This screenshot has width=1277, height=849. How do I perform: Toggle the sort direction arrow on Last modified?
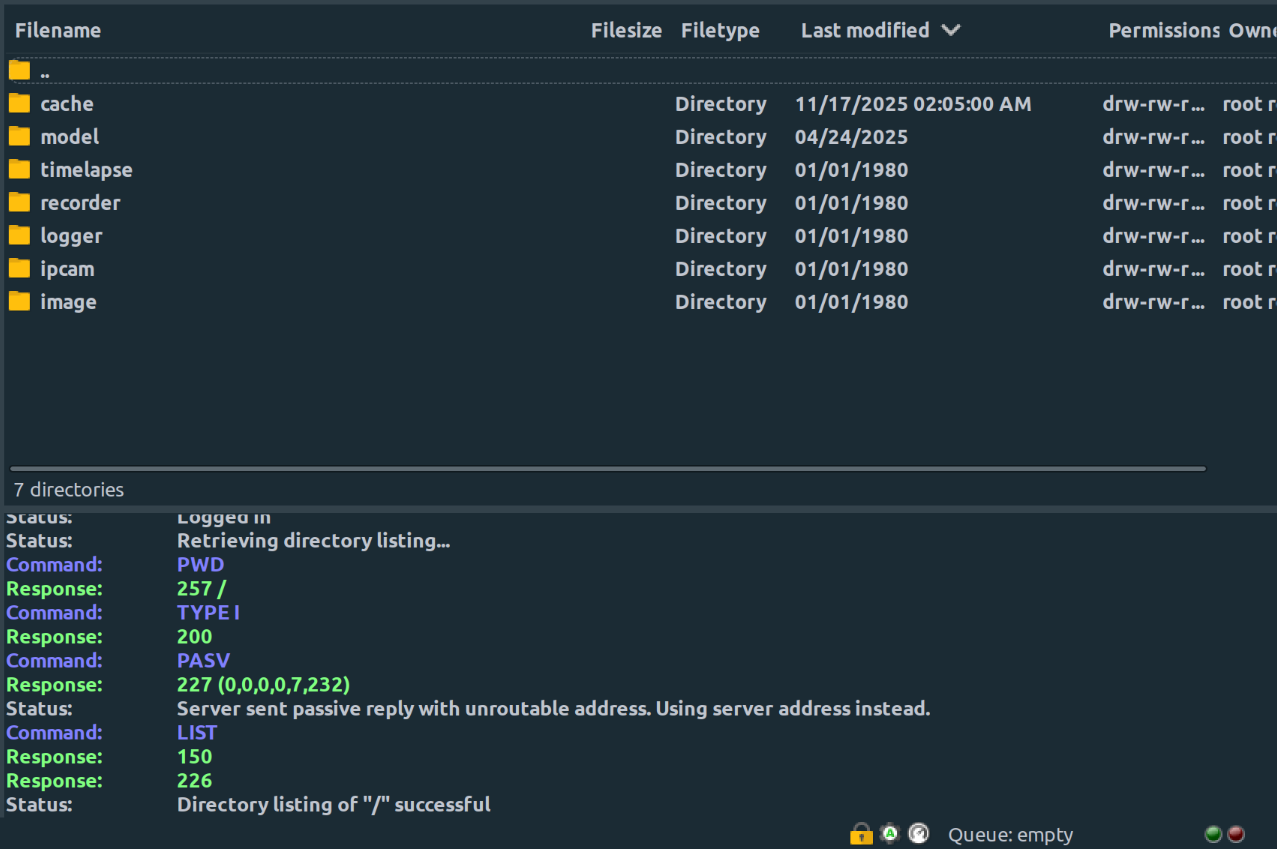(949, 30)
